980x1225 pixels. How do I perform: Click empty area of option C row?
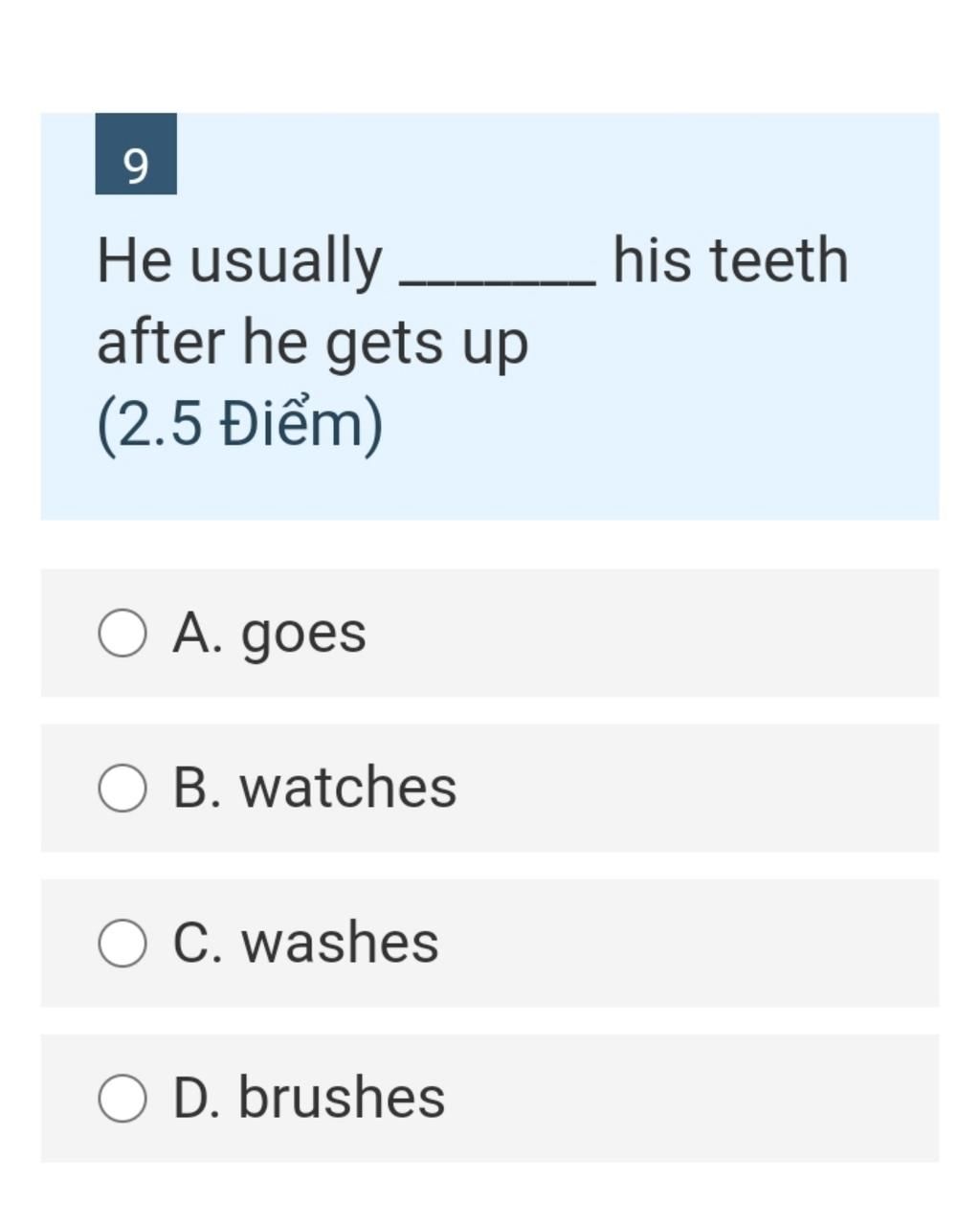(689, 944)
